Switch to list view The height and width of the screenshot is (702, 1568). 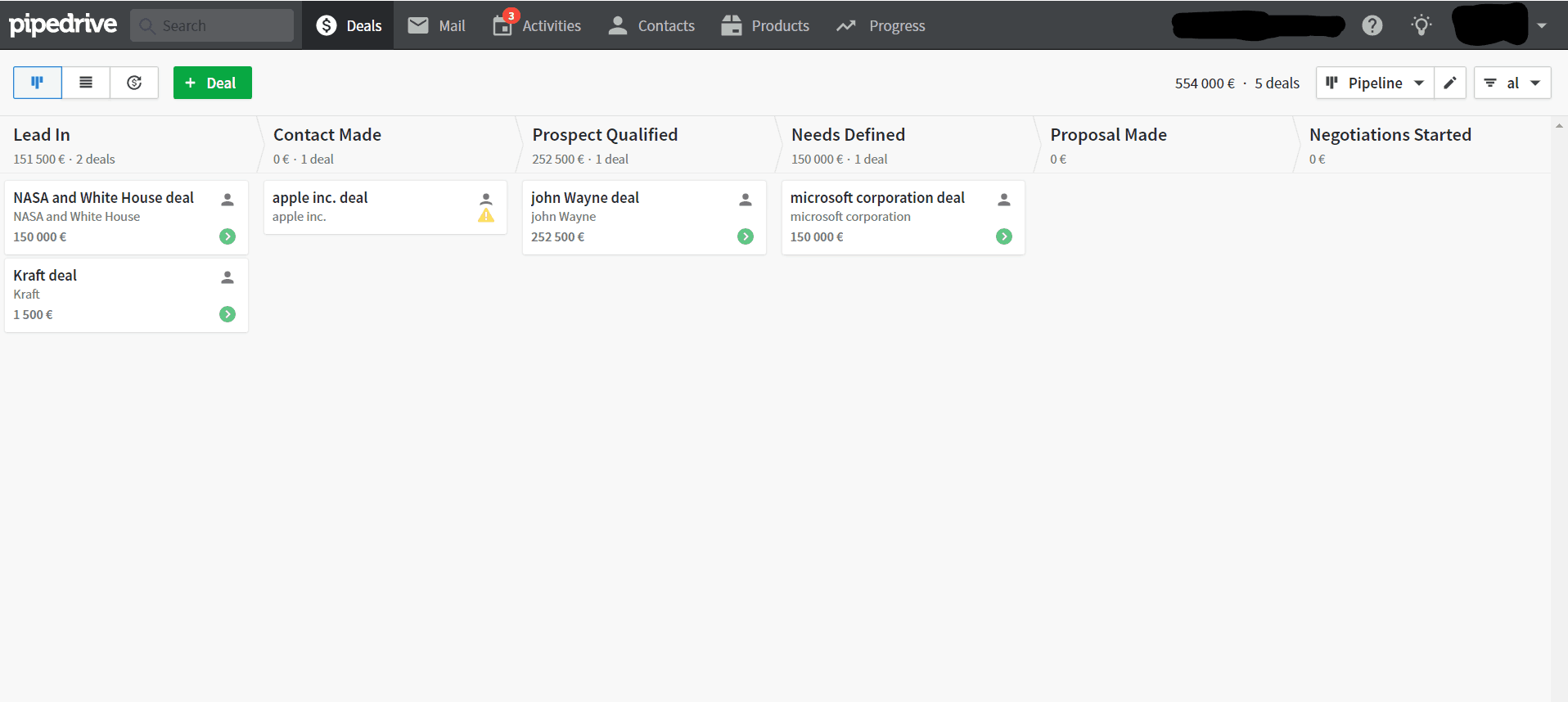click(86, 83)
